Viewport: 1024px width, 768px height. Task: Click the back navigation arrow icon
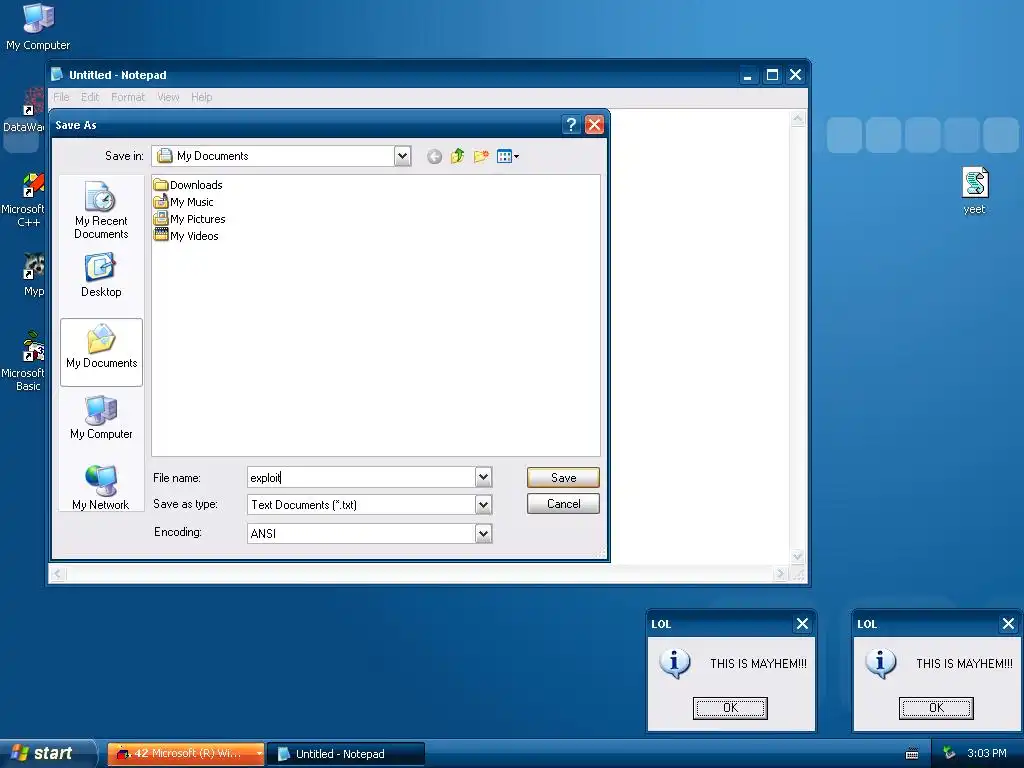434,156
